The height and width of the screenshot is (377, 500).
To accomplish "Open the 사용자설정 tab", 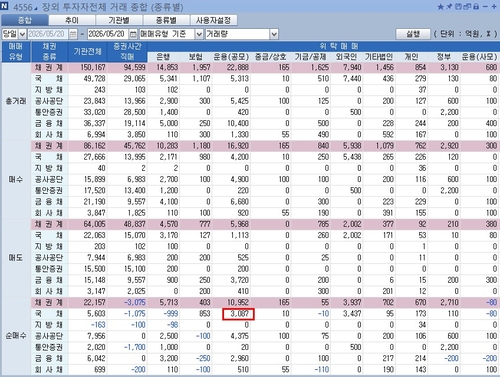I will [214, 20].
